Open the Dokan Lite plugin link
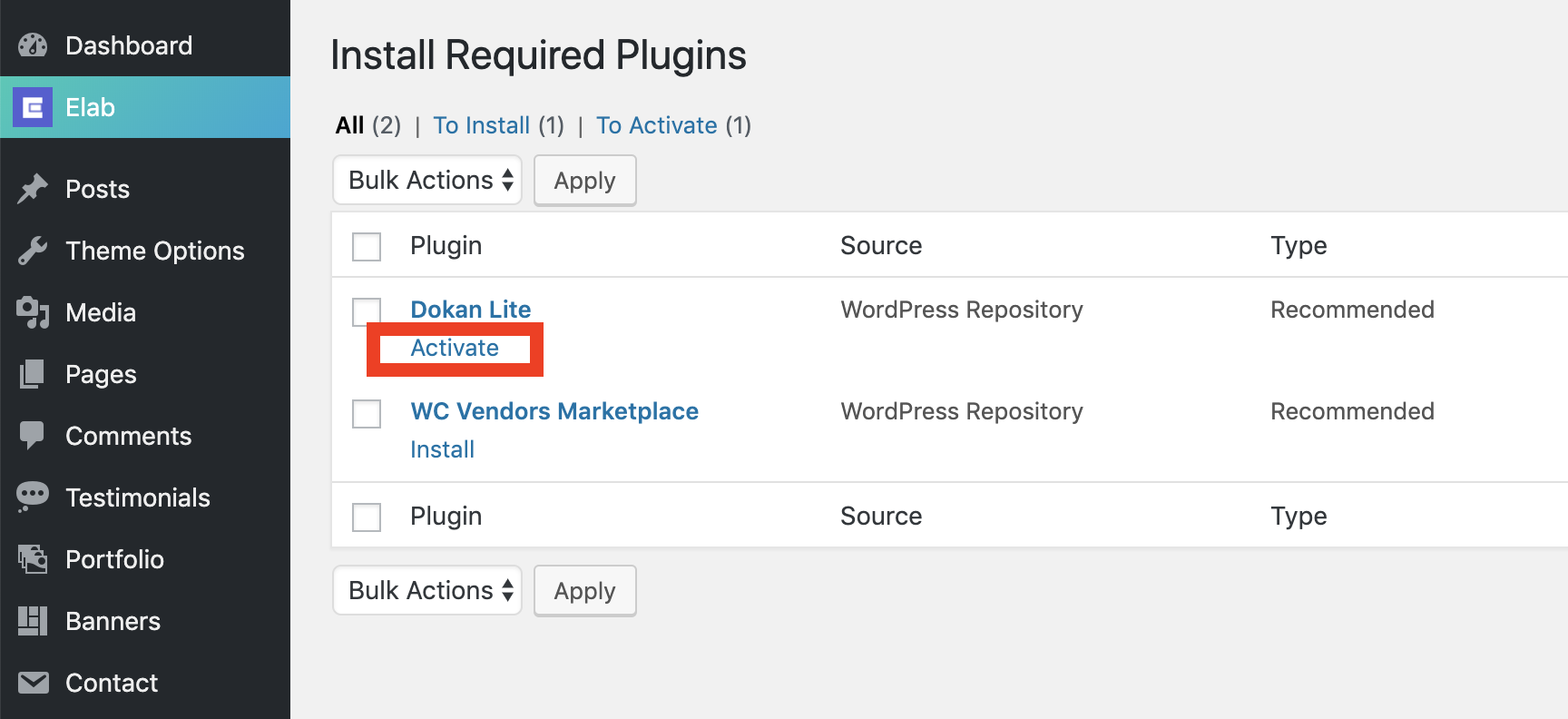 [x=471, y=310]
